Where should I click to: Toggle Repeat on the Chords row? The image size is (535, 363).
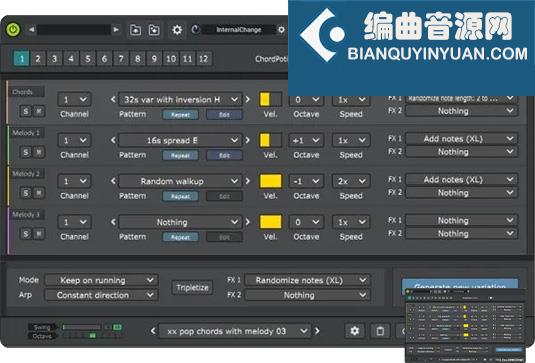(180, 115)
